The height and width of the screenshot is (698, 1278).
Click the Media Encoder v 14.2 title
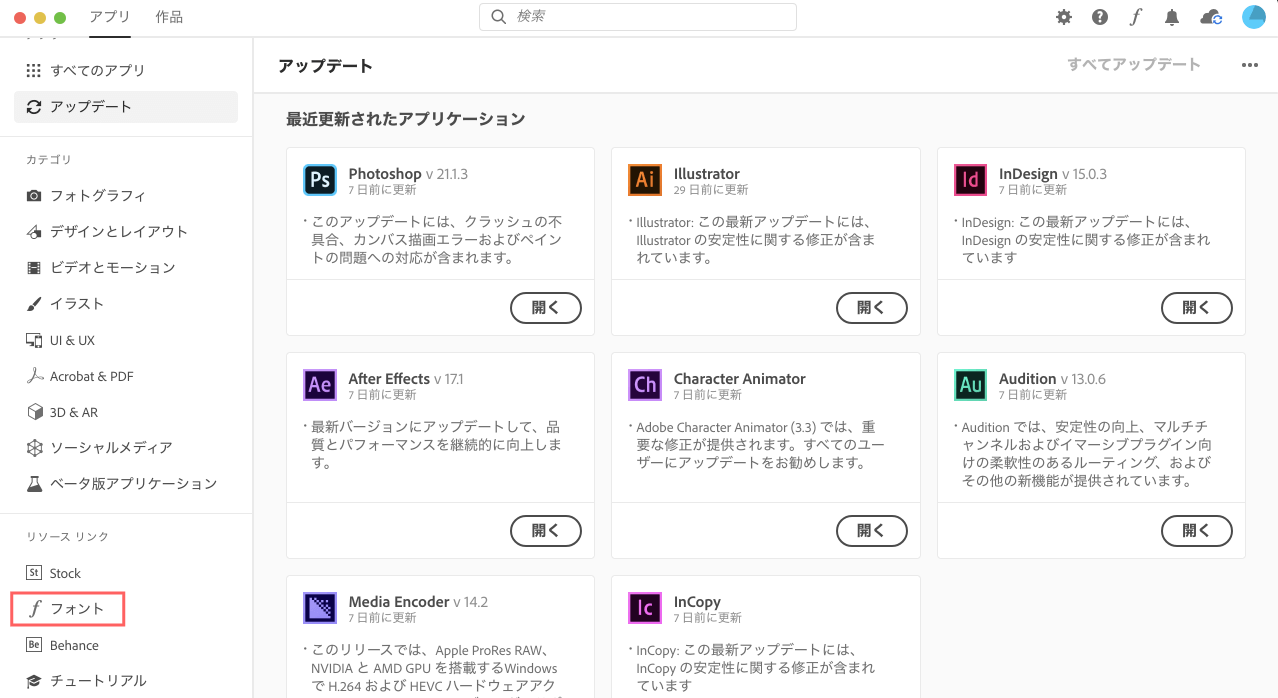pyautogui.click(x=418, y=602)
